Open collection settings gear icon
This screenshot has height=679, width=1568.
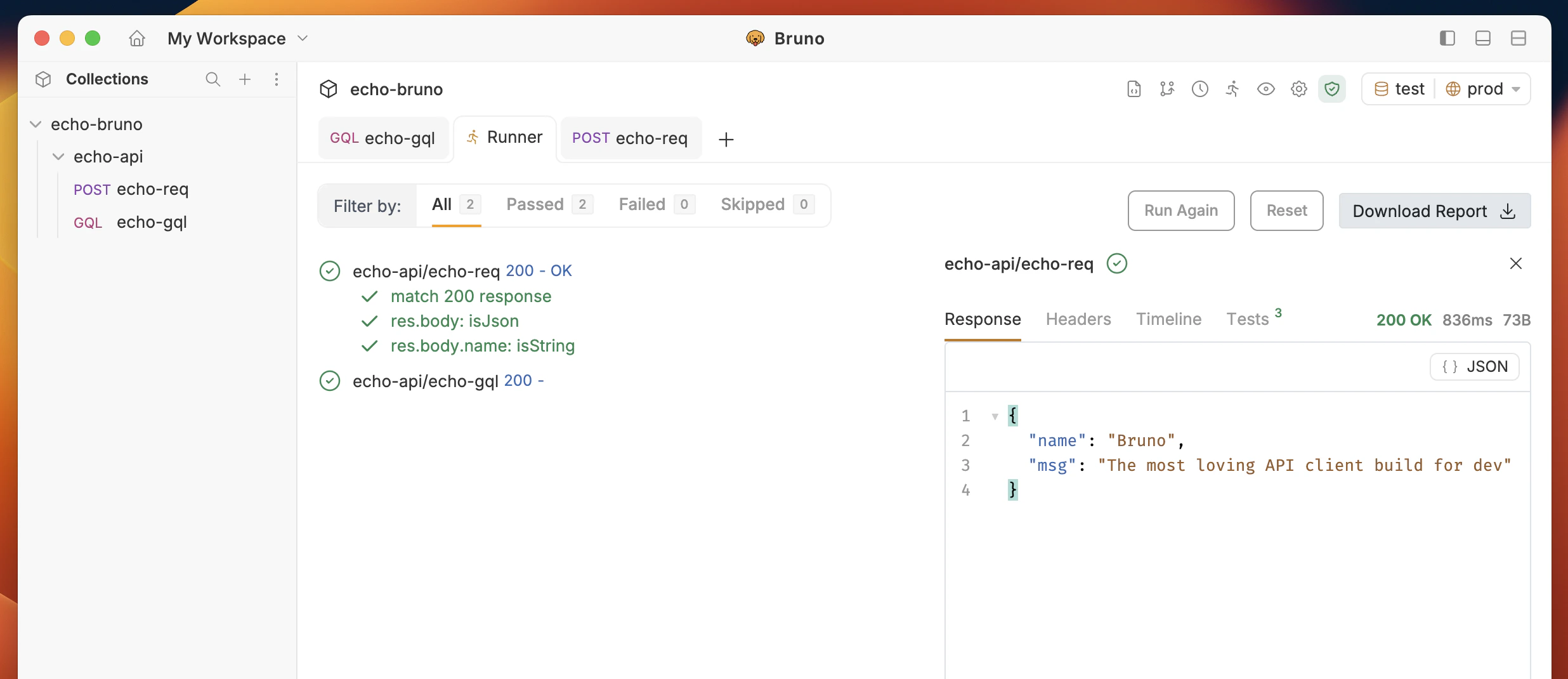coord(1299,89)
